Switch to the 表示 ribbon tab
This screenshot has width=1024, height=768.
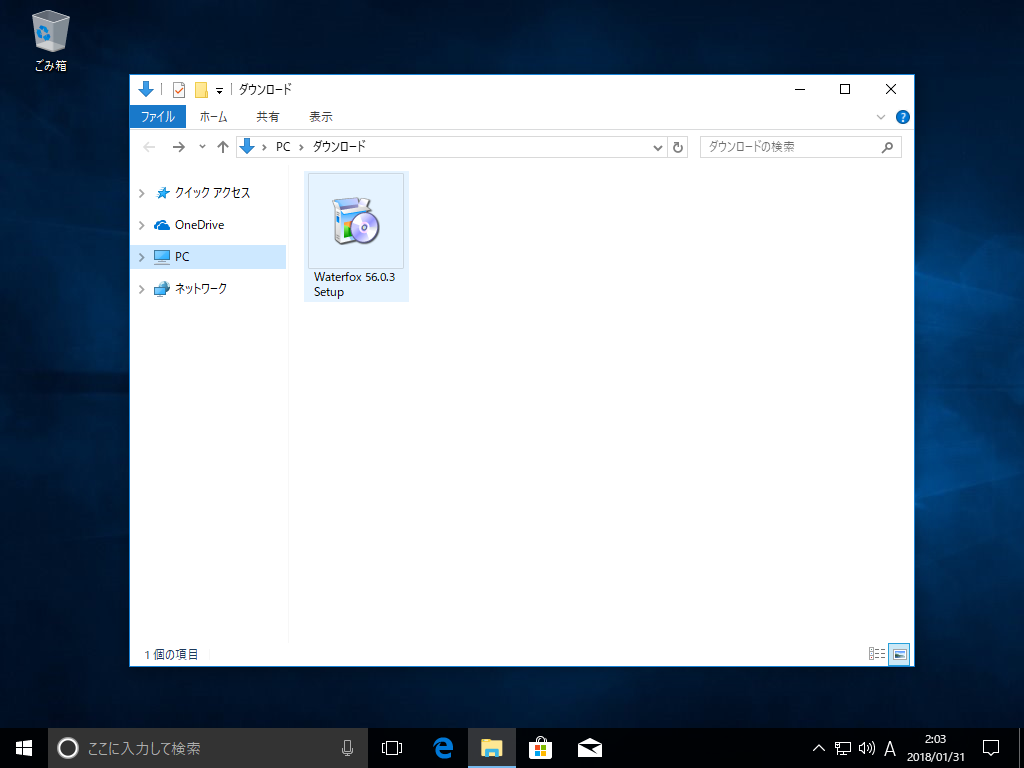click(x=321, y=117)
